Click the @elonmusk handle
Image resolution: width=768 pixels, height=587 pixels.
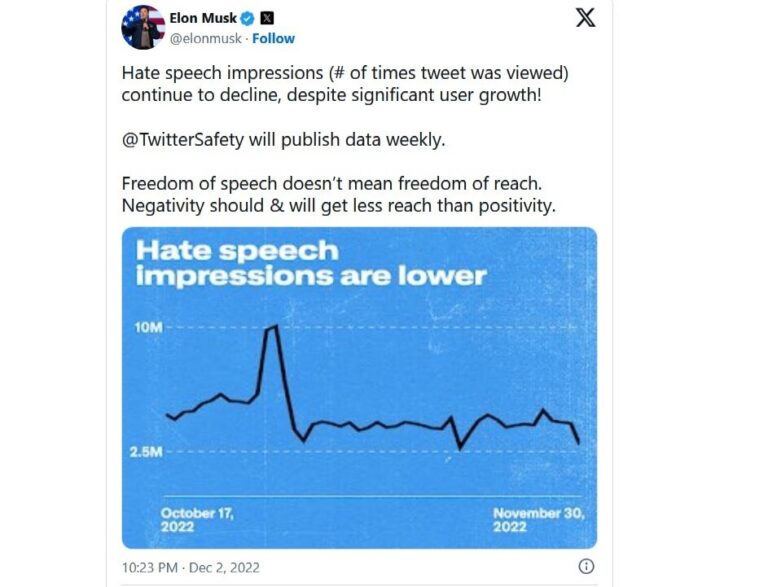[206, 38]
